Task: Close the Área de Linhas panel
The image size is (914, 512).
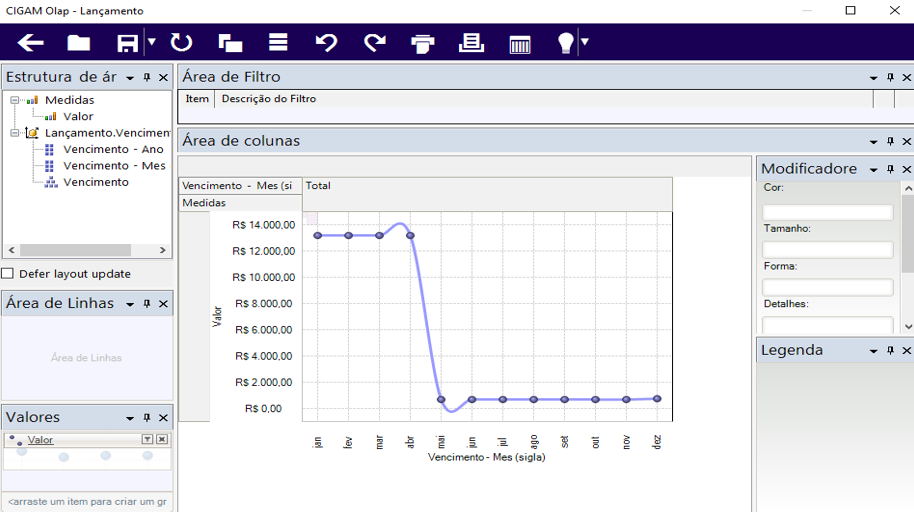Action: (x=163, y=304)
